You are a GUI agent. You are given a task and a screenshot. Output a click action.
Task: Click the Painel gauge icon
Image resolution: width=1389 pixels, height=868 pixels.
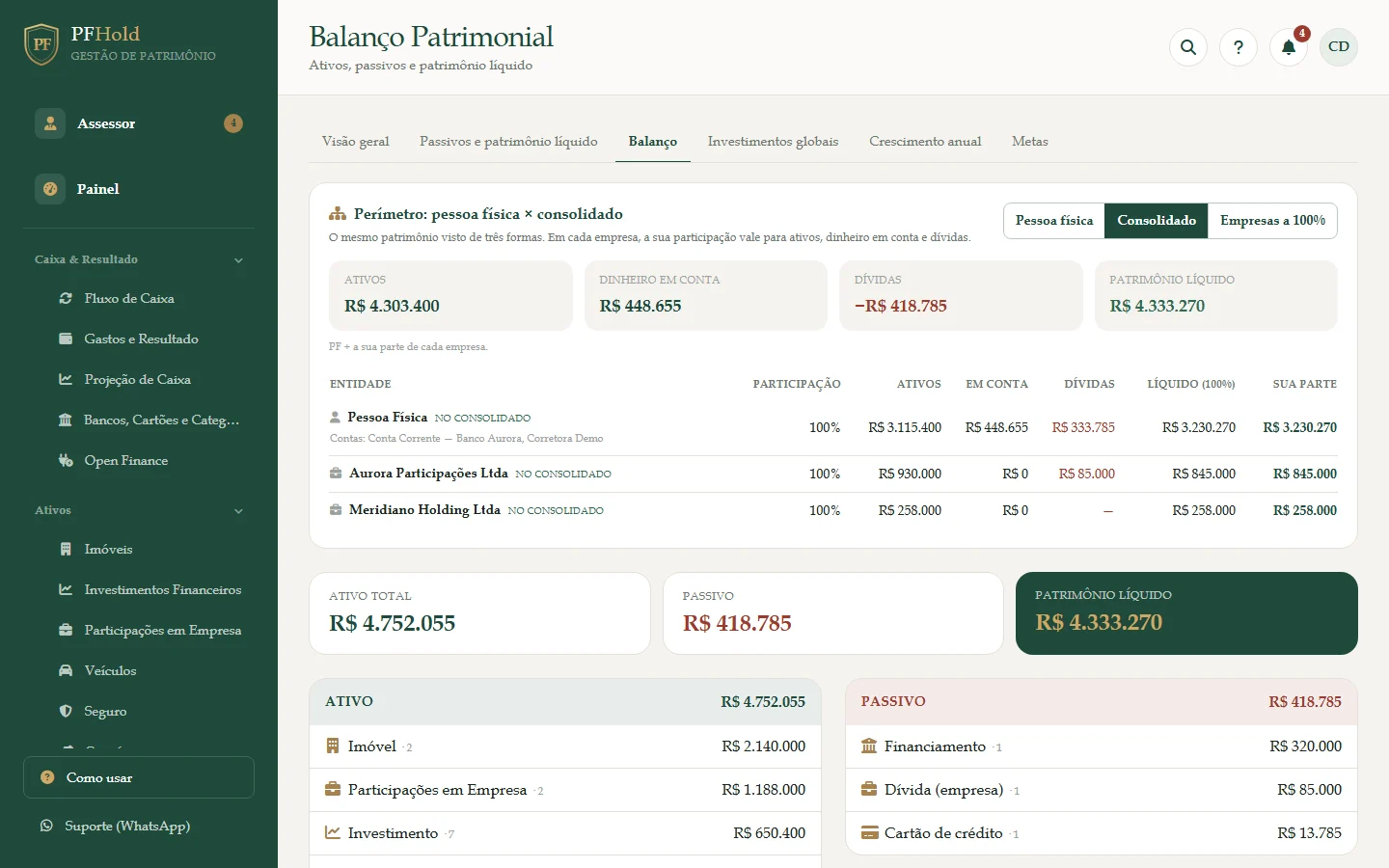(50, 189)
